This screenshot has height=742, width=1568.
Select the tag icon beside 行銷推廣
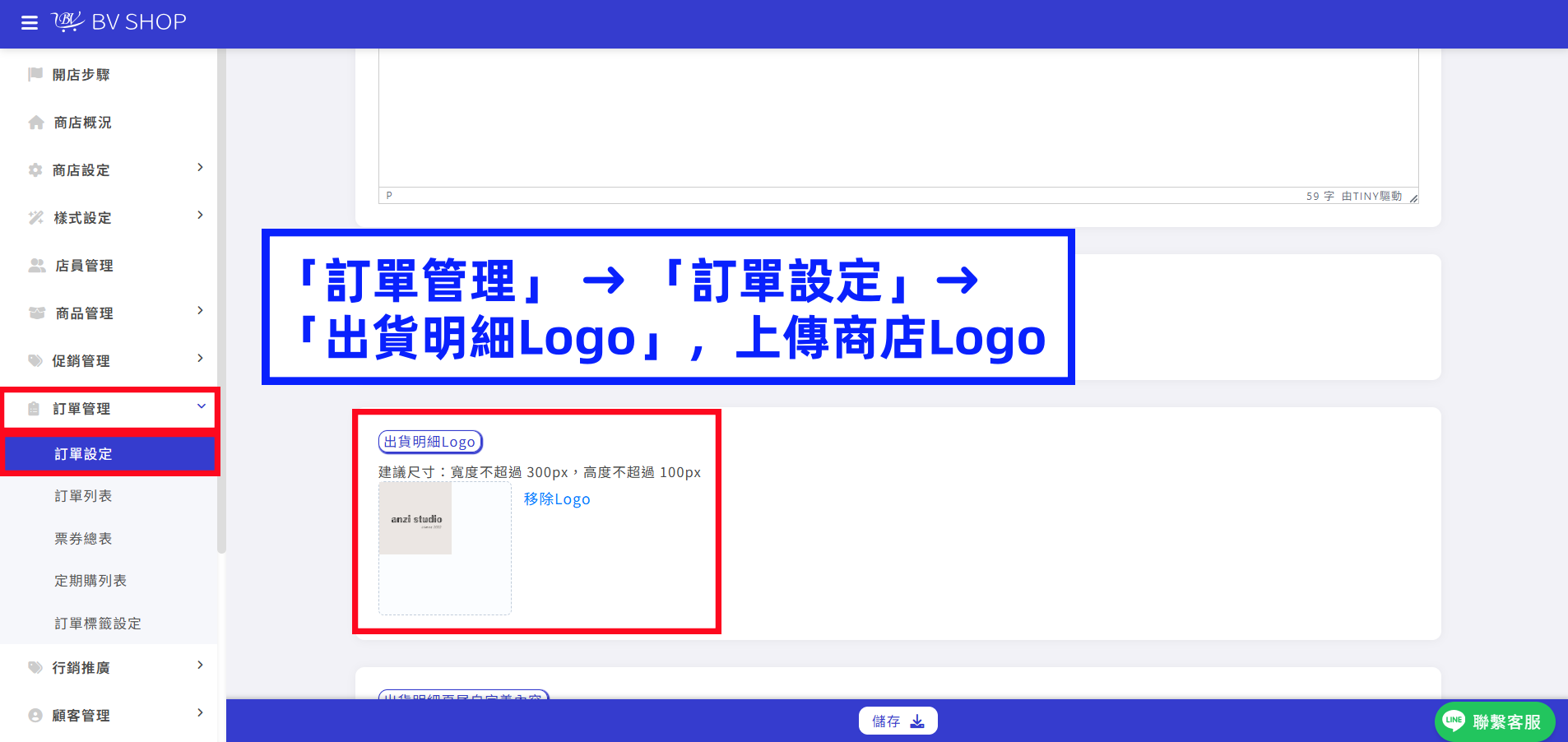point(35,668)
